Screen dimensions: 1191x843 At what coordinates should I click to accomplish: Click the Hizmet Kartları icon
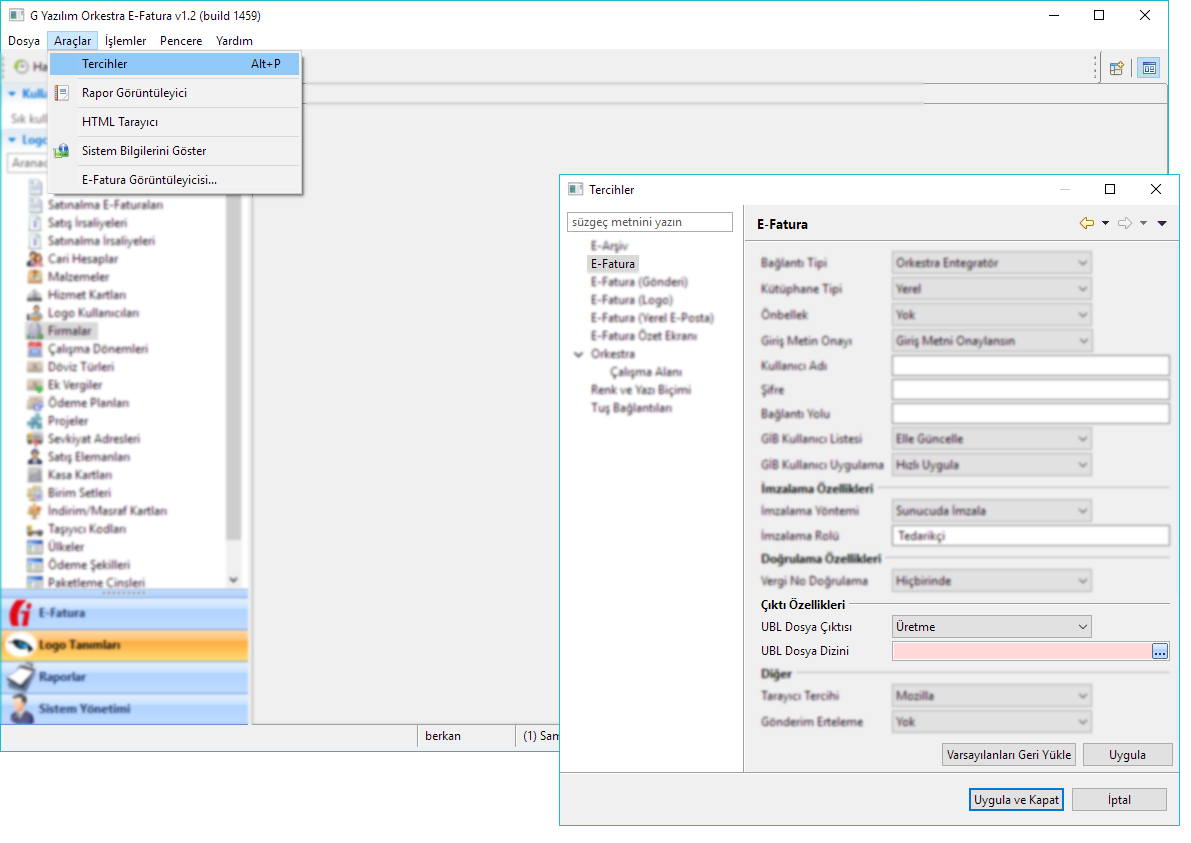click(x=34, y=295)
